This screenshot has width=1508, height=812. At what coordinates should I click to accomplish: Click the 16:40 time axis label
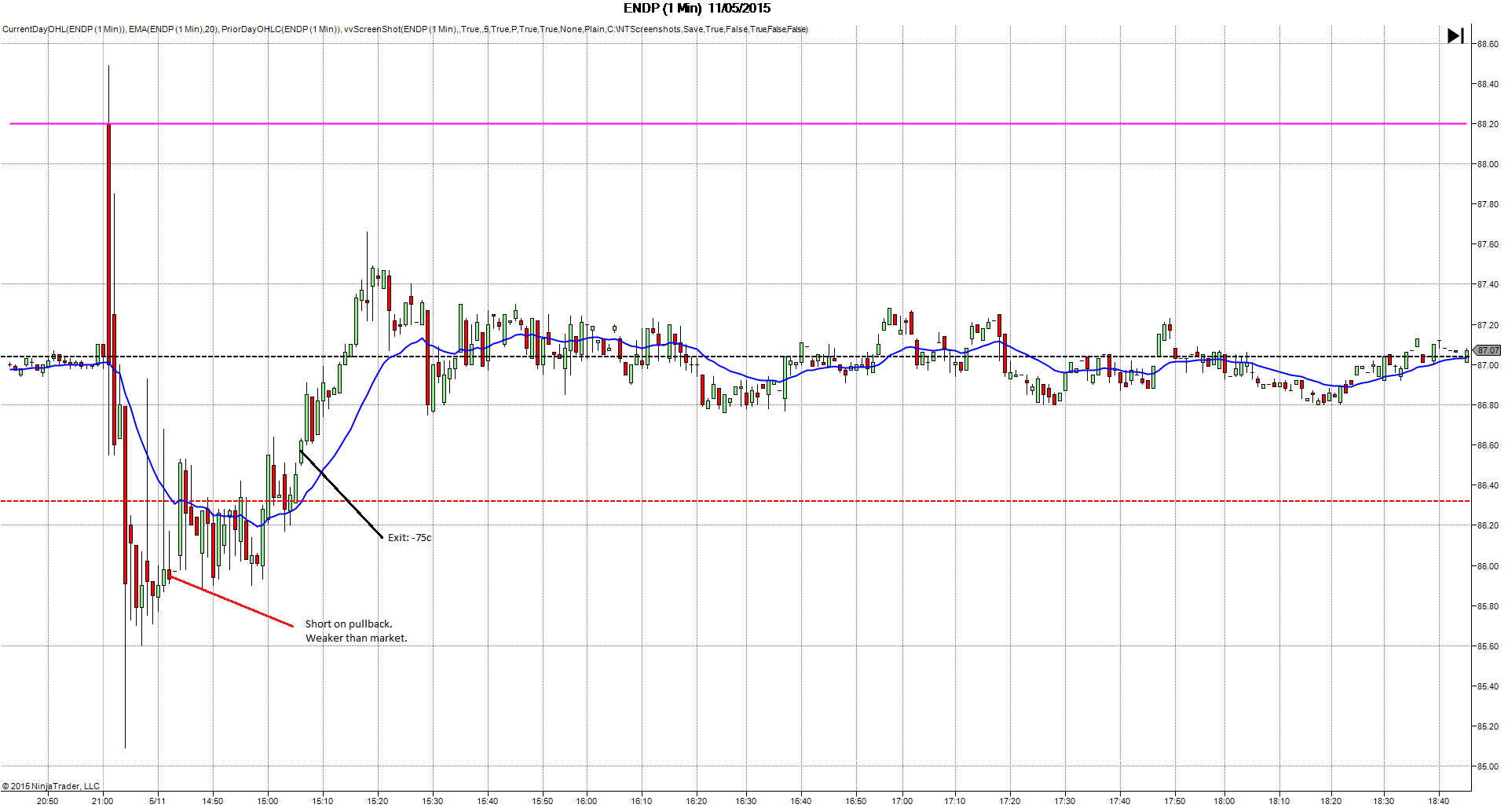pyautogui.click(x=800, y=801)
